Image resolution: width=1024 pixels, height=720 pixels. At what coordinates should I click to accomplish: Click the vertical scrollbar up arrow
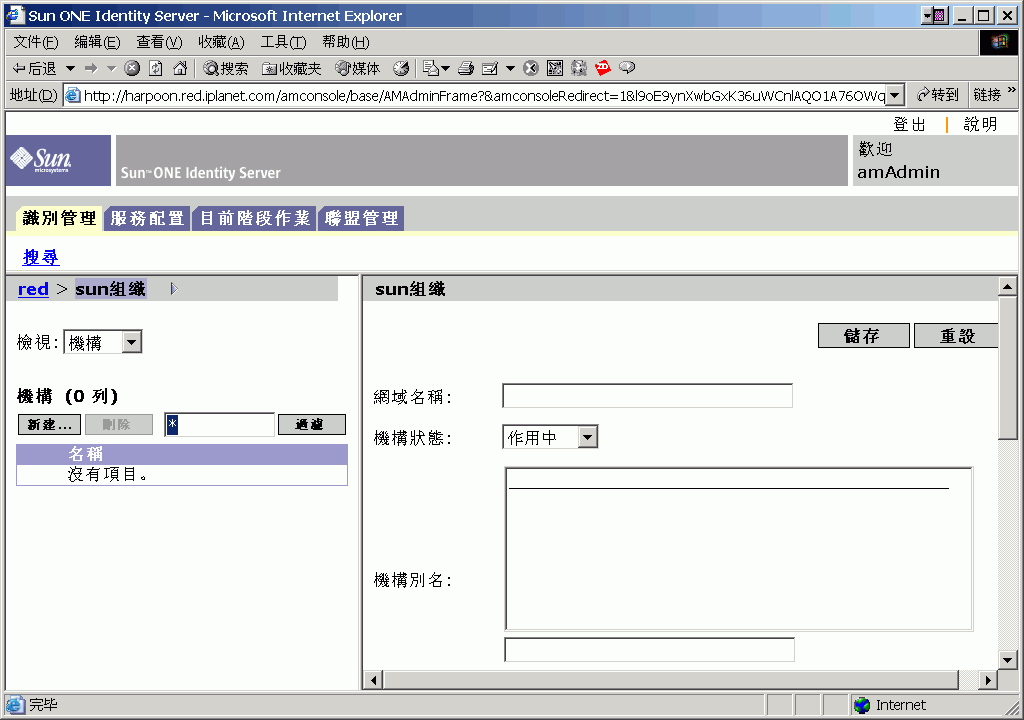pyautogui.click(x=1007, y=286)
